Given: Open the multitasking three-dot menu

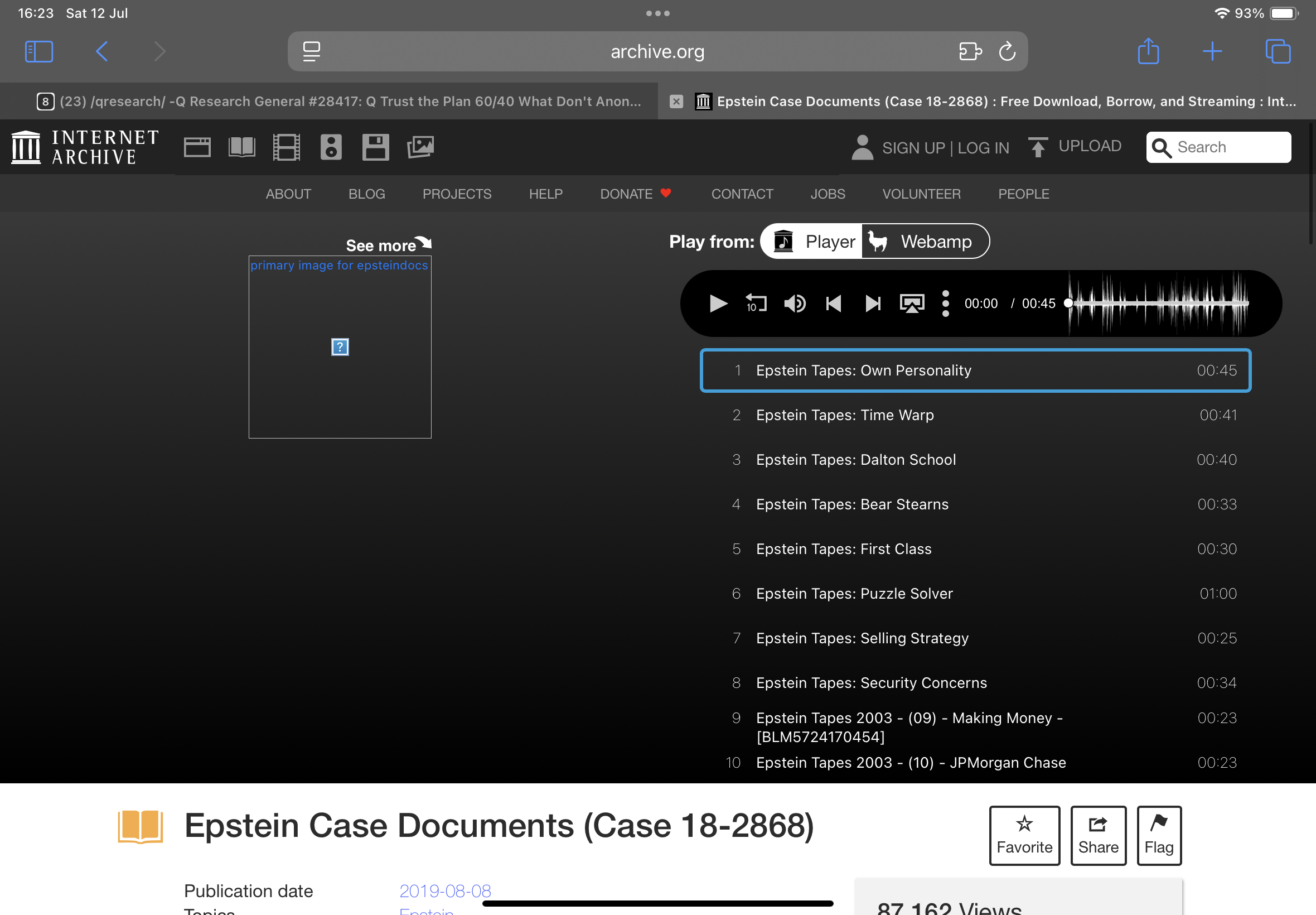Looking at the screenshot, I should [x=657, y=13].
